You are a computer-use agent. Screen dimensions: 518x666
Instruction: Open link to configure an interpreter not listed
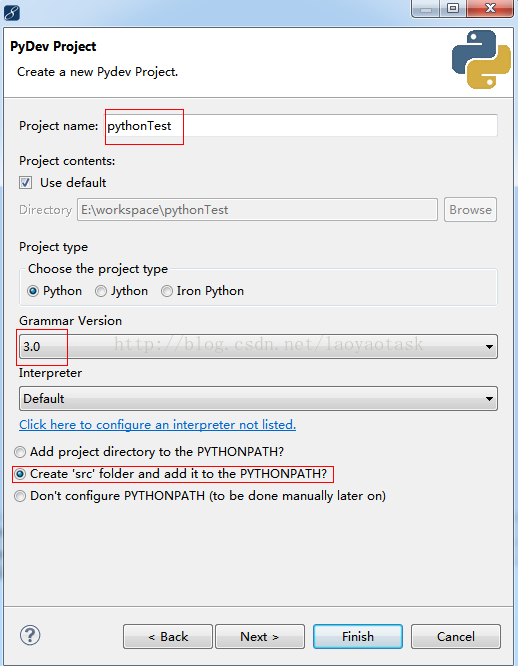pyautogui.click(x=158, y=425)
